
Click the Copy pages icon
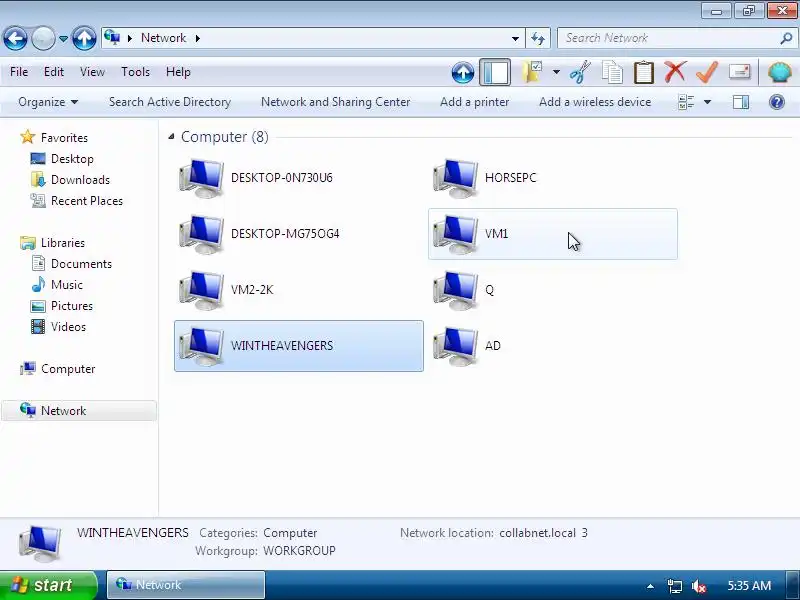pos(612,72)
